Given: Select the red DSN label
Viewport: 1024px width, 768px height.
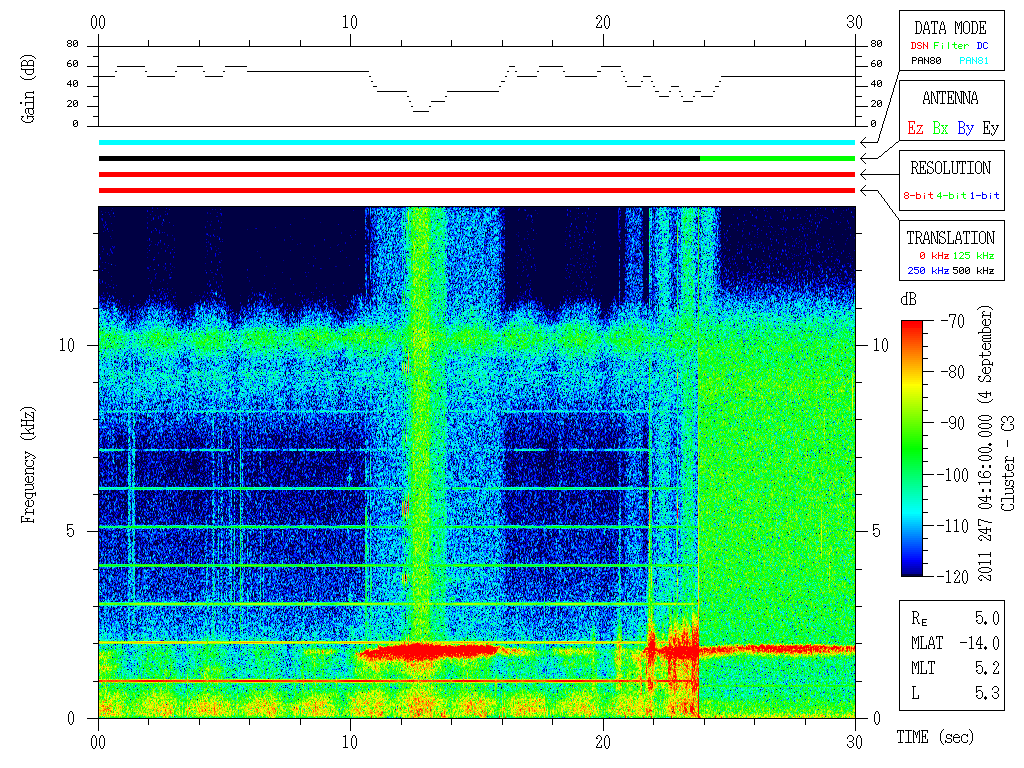Looking at the screenshot, I should [x=919, y=46].
